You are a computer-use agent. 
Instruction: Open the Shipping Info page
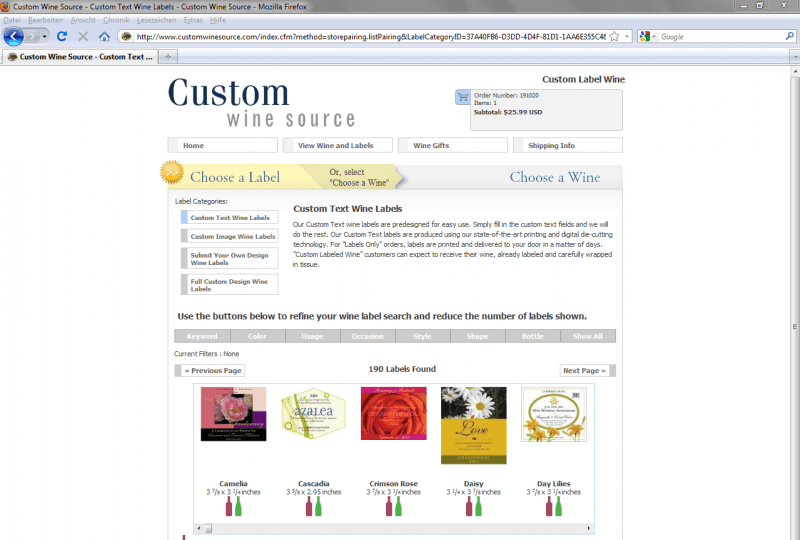coord(568,145)
